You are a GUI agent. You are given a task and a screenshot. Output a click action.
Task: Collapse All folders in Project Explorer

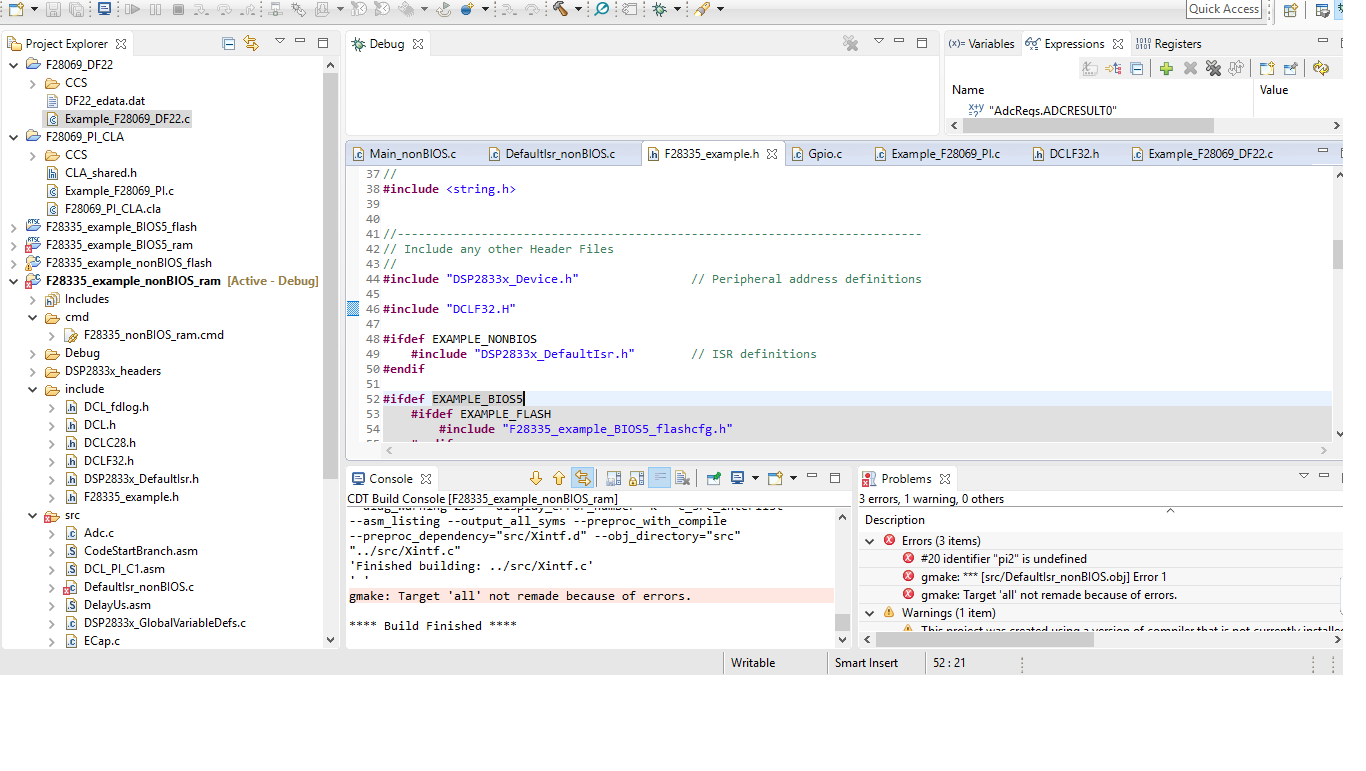(227, 43)
